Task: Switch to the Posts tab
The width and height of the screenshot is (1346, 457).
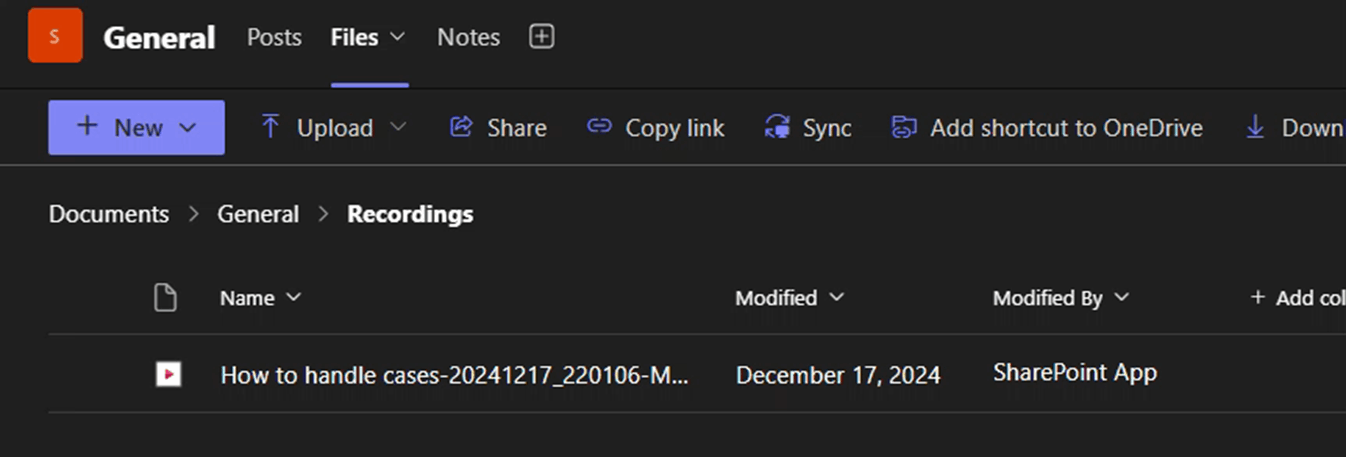Action: (x=274, y=37)
